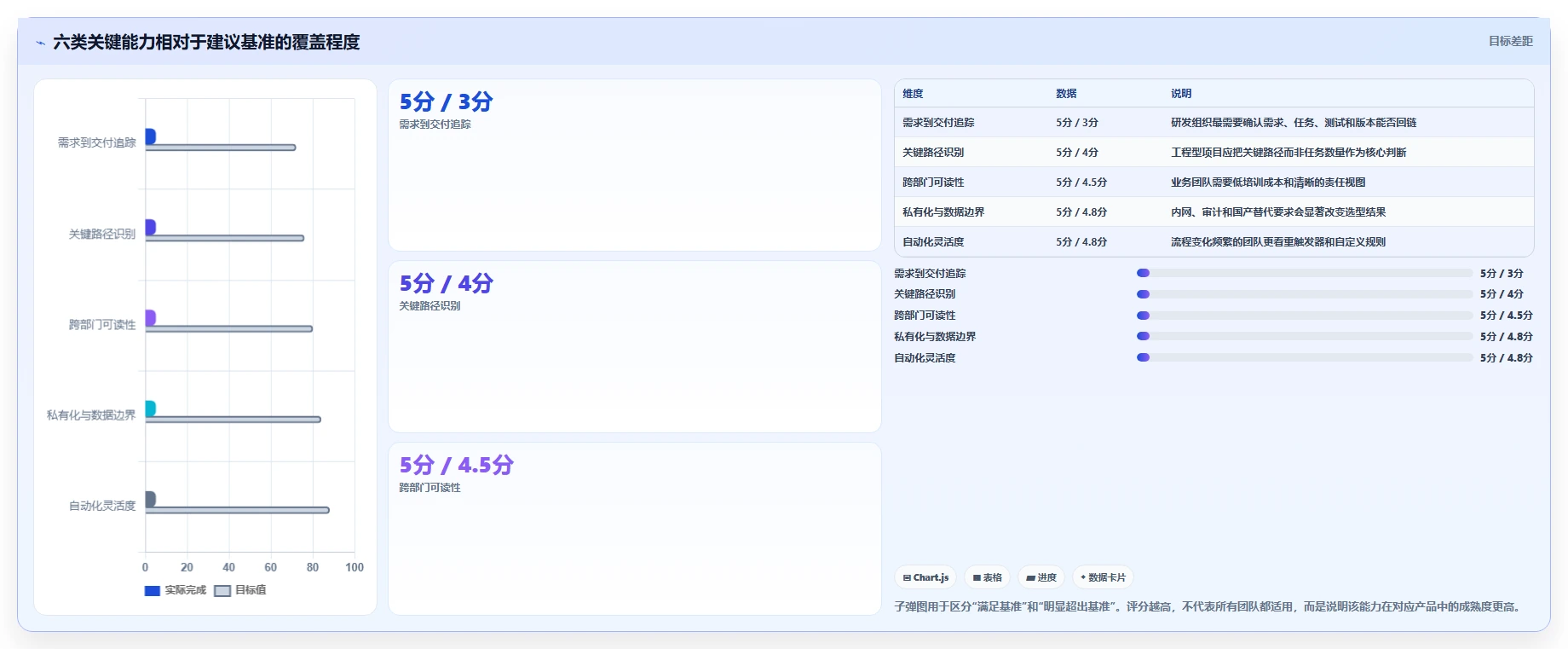Screen dimensions: 1568x649
Task: Click the progress bar for 私有化与数据边界
Action: (1305, 336)
